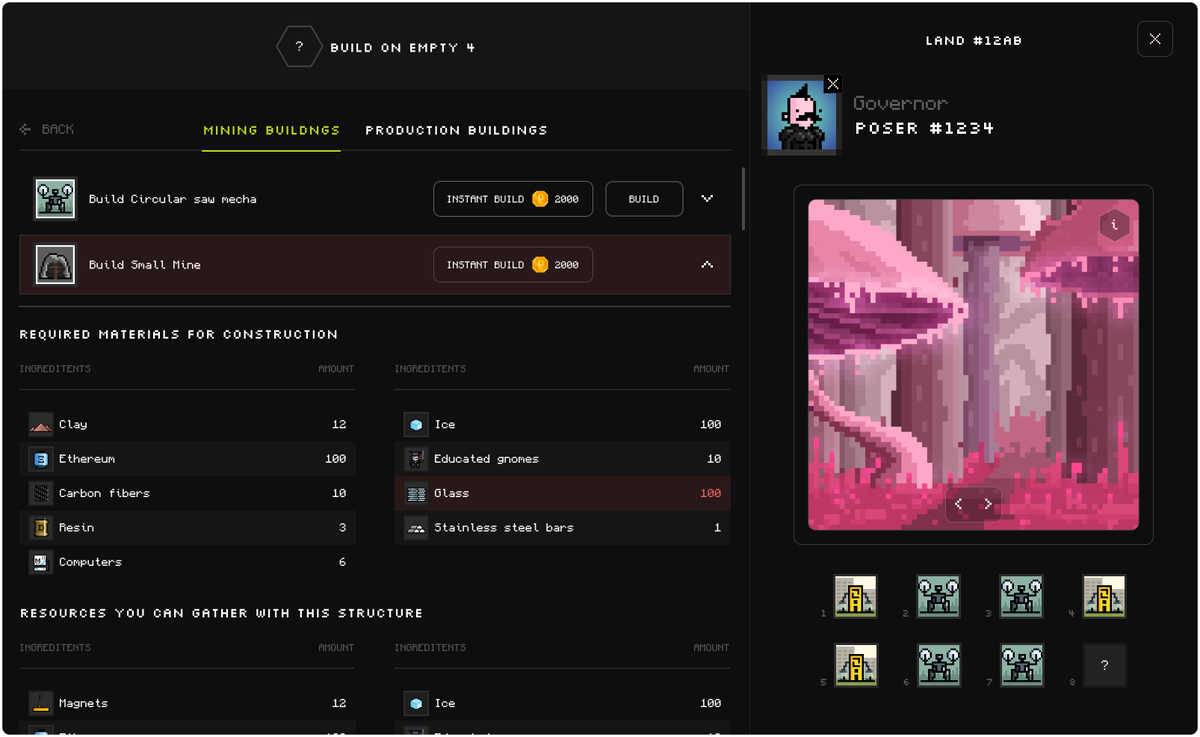Select building slot 6 mecha
1200x737 pixels.
pyautogui.click(x=939, y=665)
